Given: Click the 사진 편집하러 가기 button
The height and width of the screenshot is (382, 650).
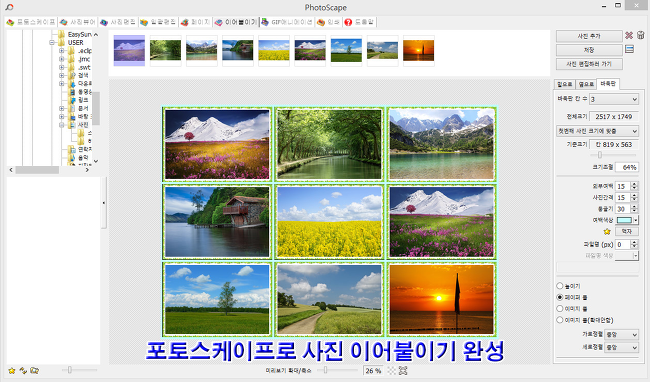Looking at the screenshot, I should coord(589,64).
